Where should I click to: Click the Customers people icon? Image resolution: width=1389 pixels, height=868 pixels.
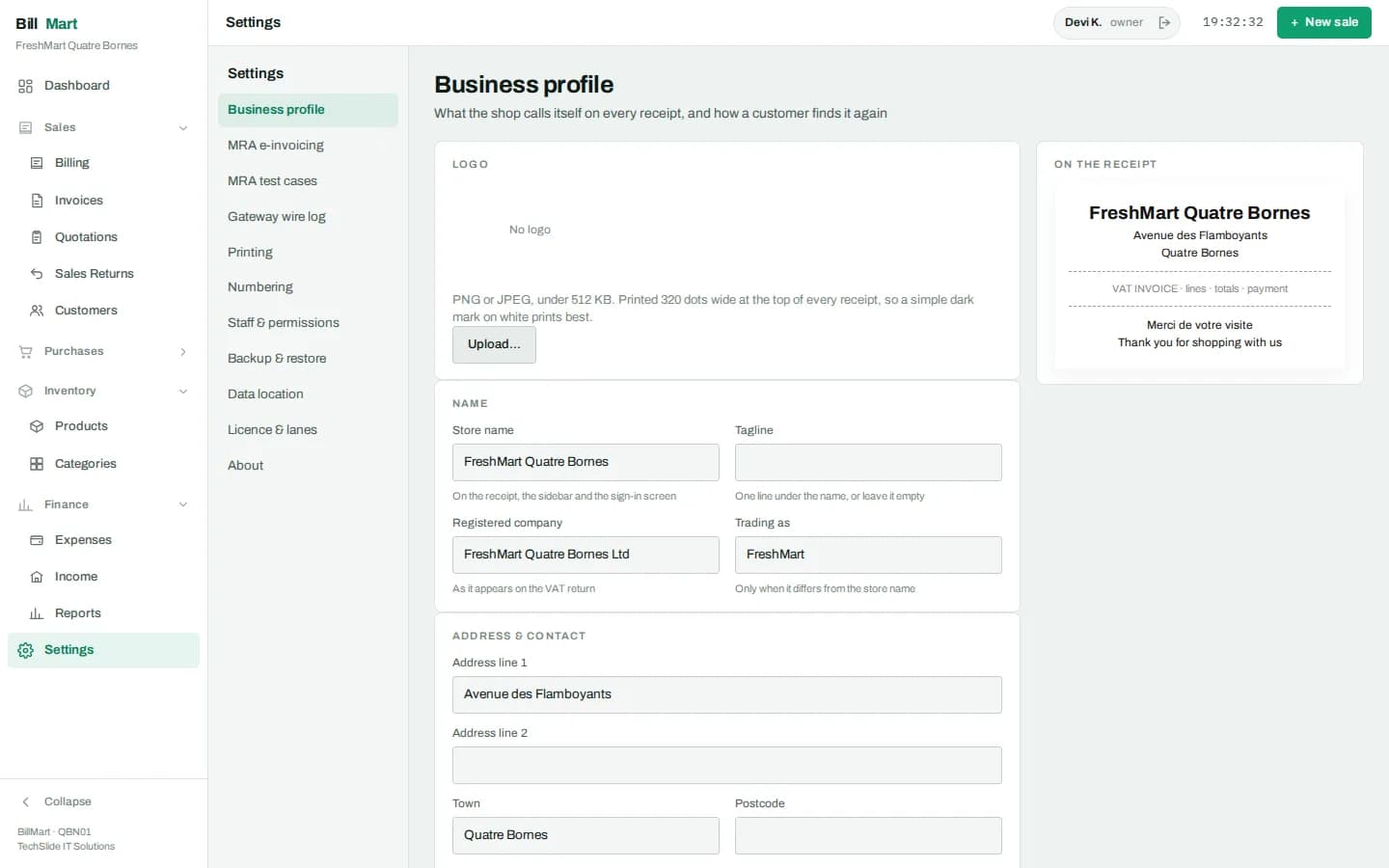tap(37, 311)
